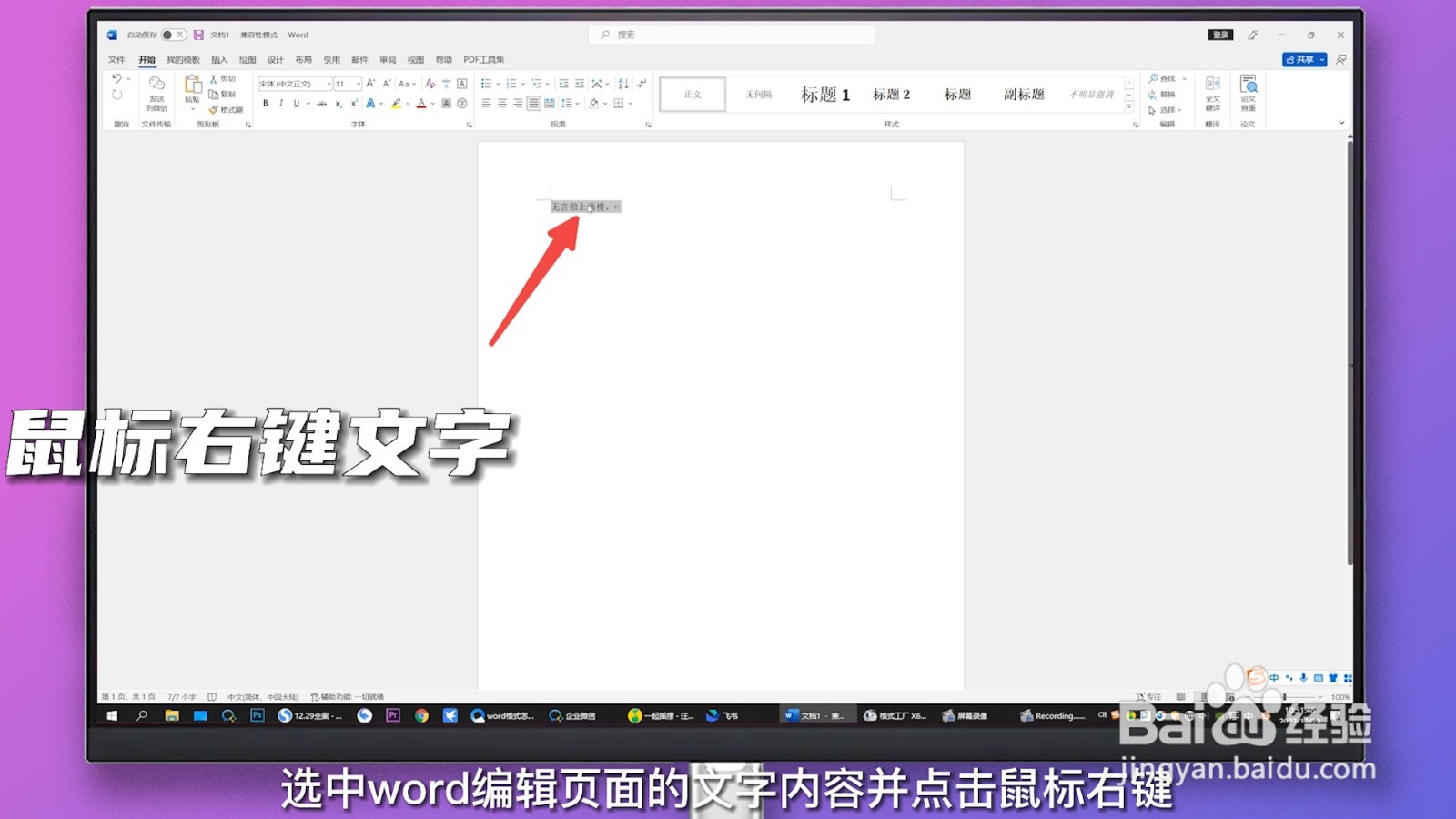Open the bullet list dropdown arrow
This screenshot has width=1456, height=819.
[499, 84]
